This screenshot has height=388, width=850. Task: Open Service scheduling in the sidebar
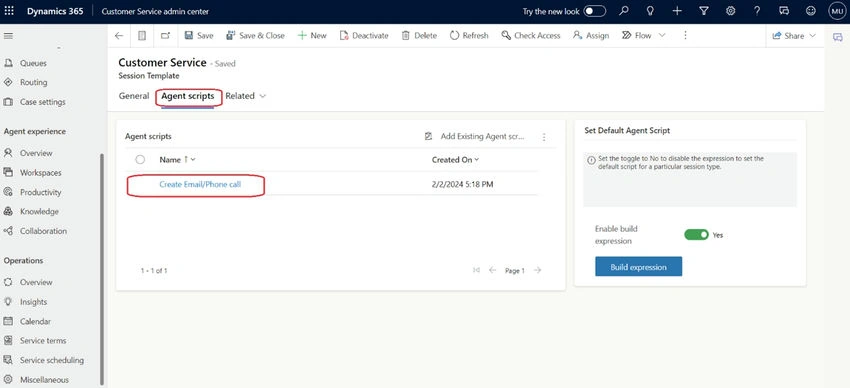tap(51, 360)
